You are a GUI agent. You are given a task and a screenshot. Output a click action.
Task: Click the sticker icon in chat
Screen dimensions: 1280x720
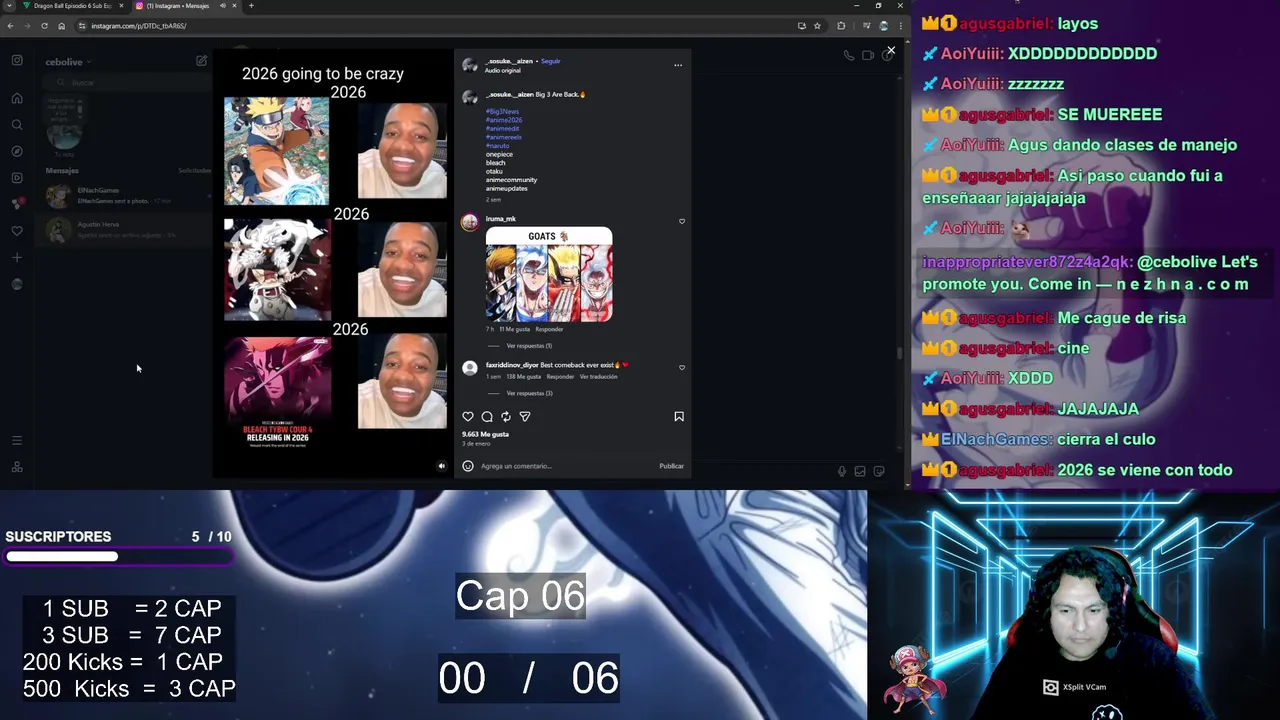879,471
